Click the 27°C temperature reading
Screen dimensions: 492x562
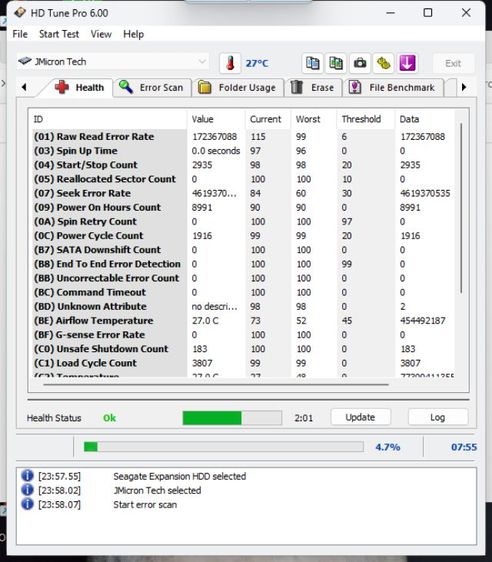click(257, 63)
